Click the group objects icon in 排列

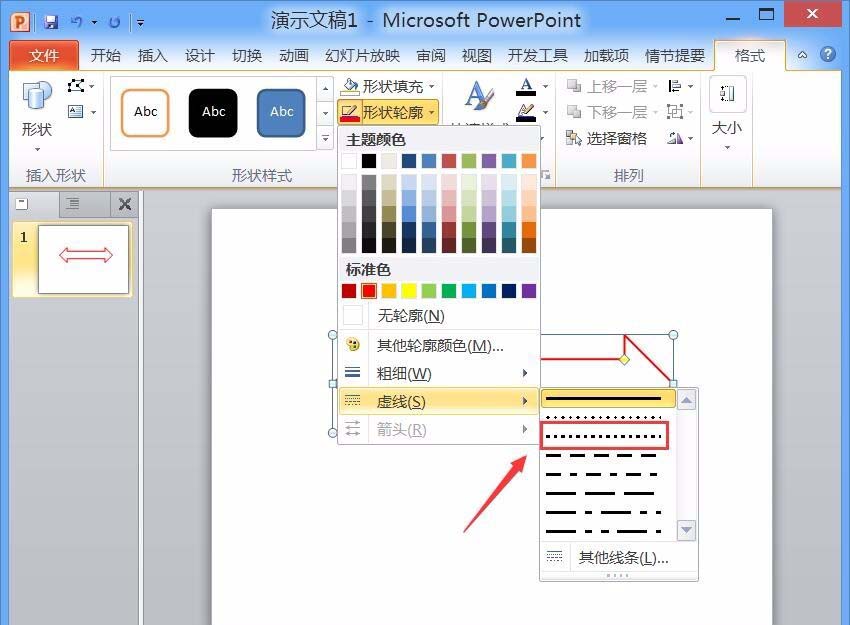point(677,112)
